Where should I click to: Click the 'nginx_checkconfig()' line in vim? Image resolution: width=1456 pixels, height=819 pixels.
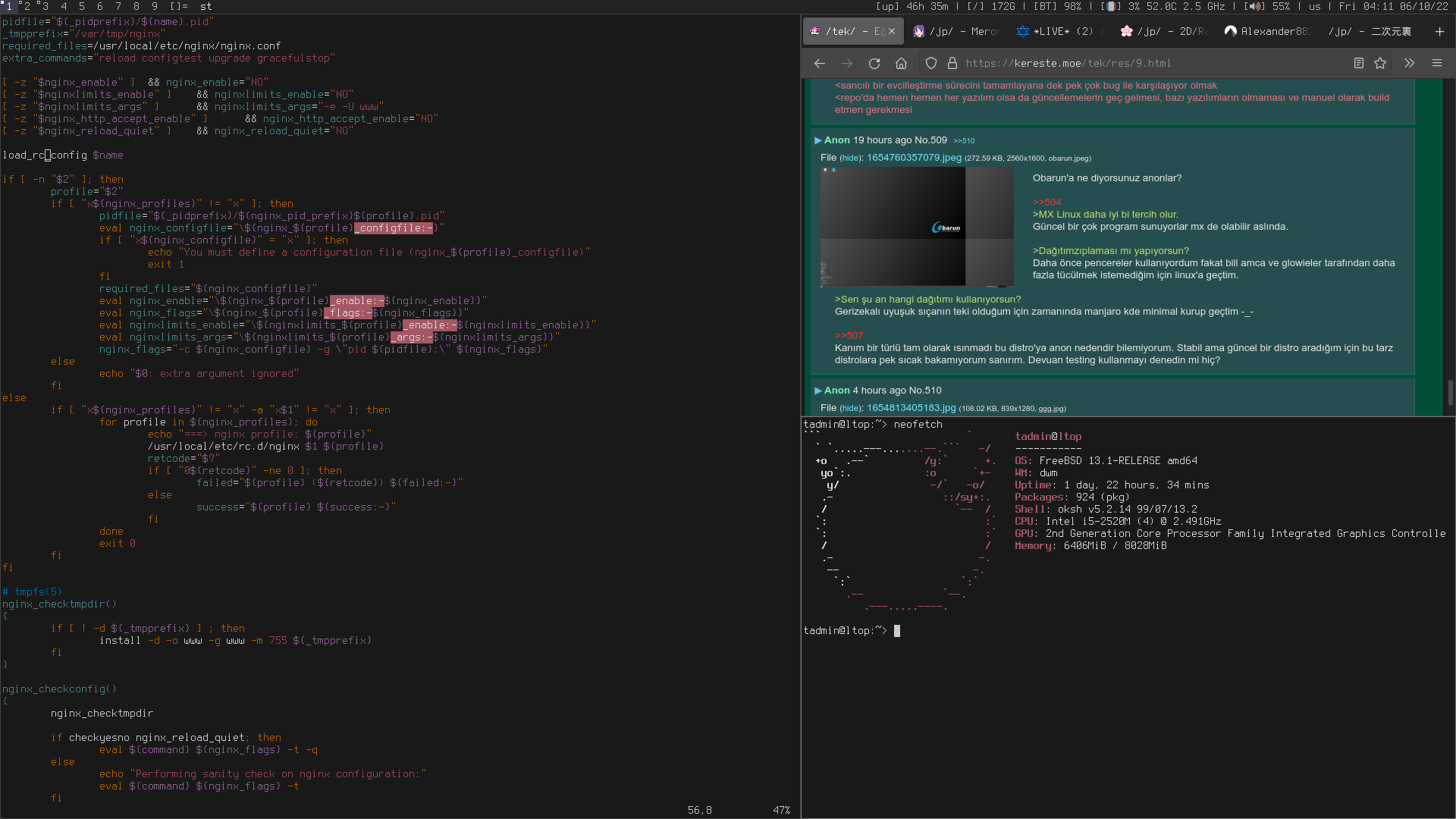coord(60,689)
